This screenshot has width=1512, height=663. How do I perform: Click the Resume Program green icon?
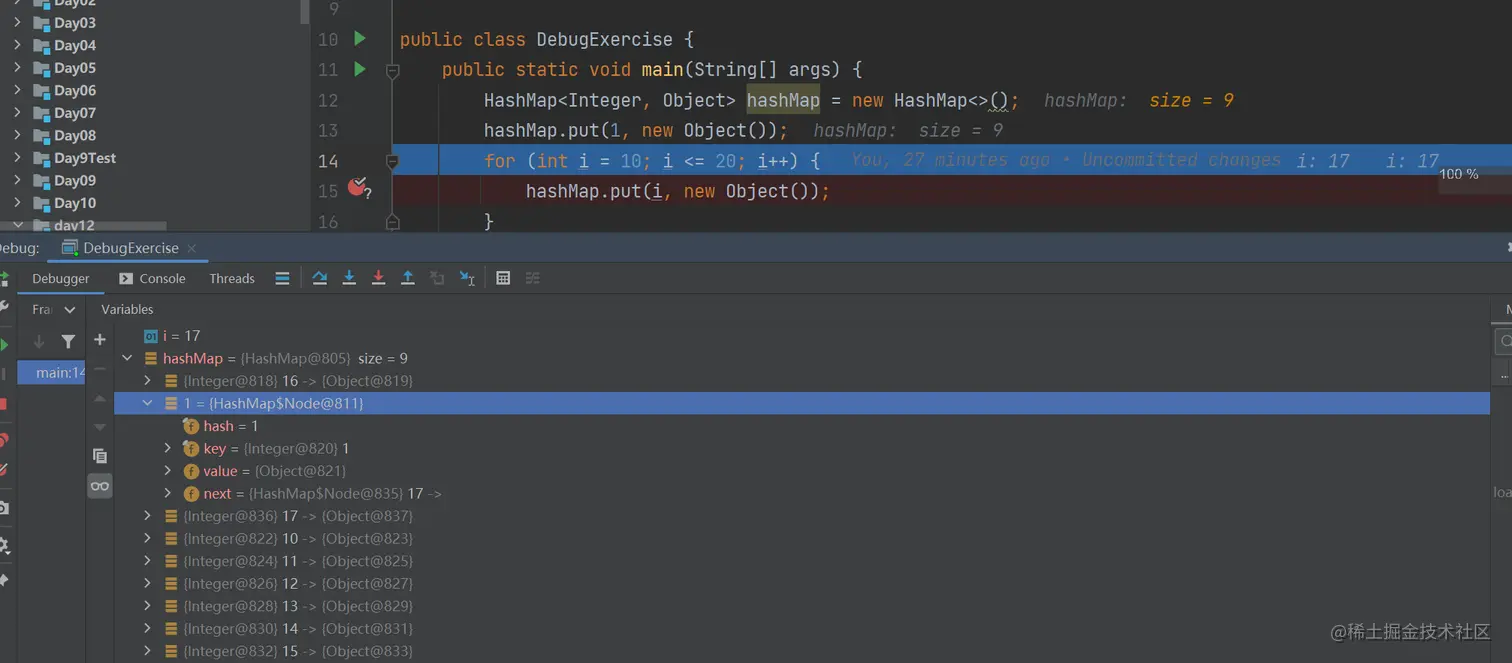coord(4,345)
